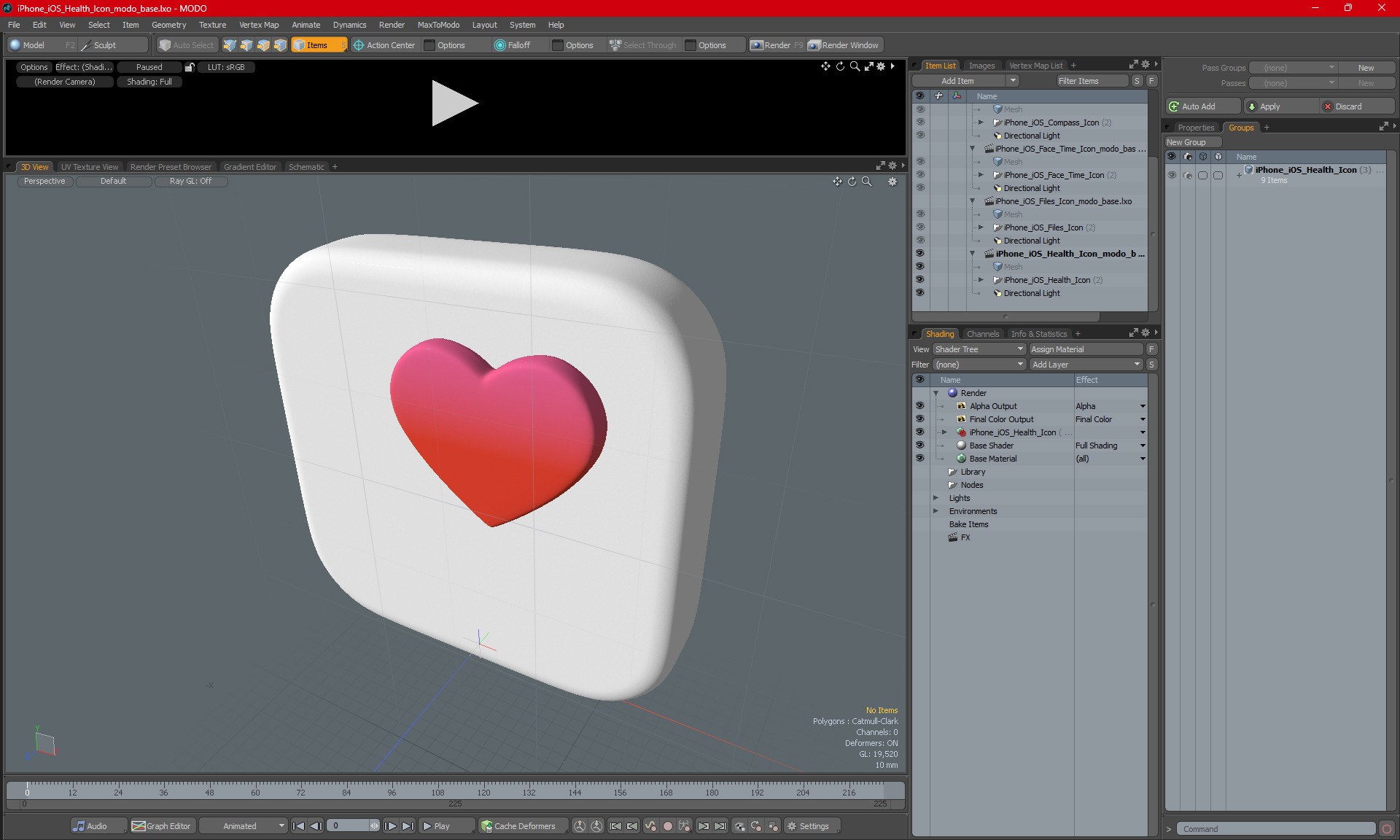Toggle visibility of Final Color Output layer
1400x840 pixels.
coord(919,419)
